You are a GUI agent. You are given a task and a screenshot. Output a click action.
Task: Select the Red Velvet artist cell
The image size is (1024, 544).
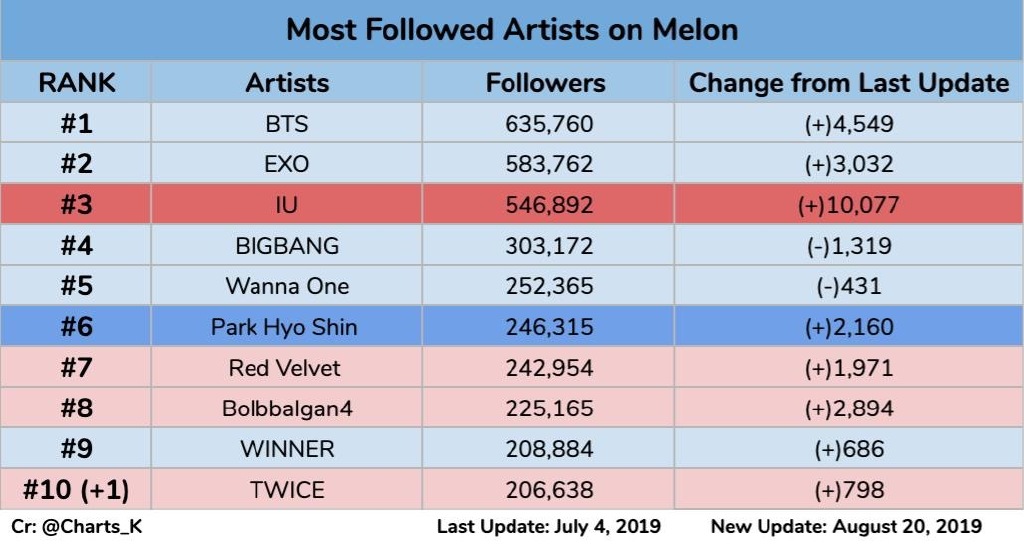point(287,368)
